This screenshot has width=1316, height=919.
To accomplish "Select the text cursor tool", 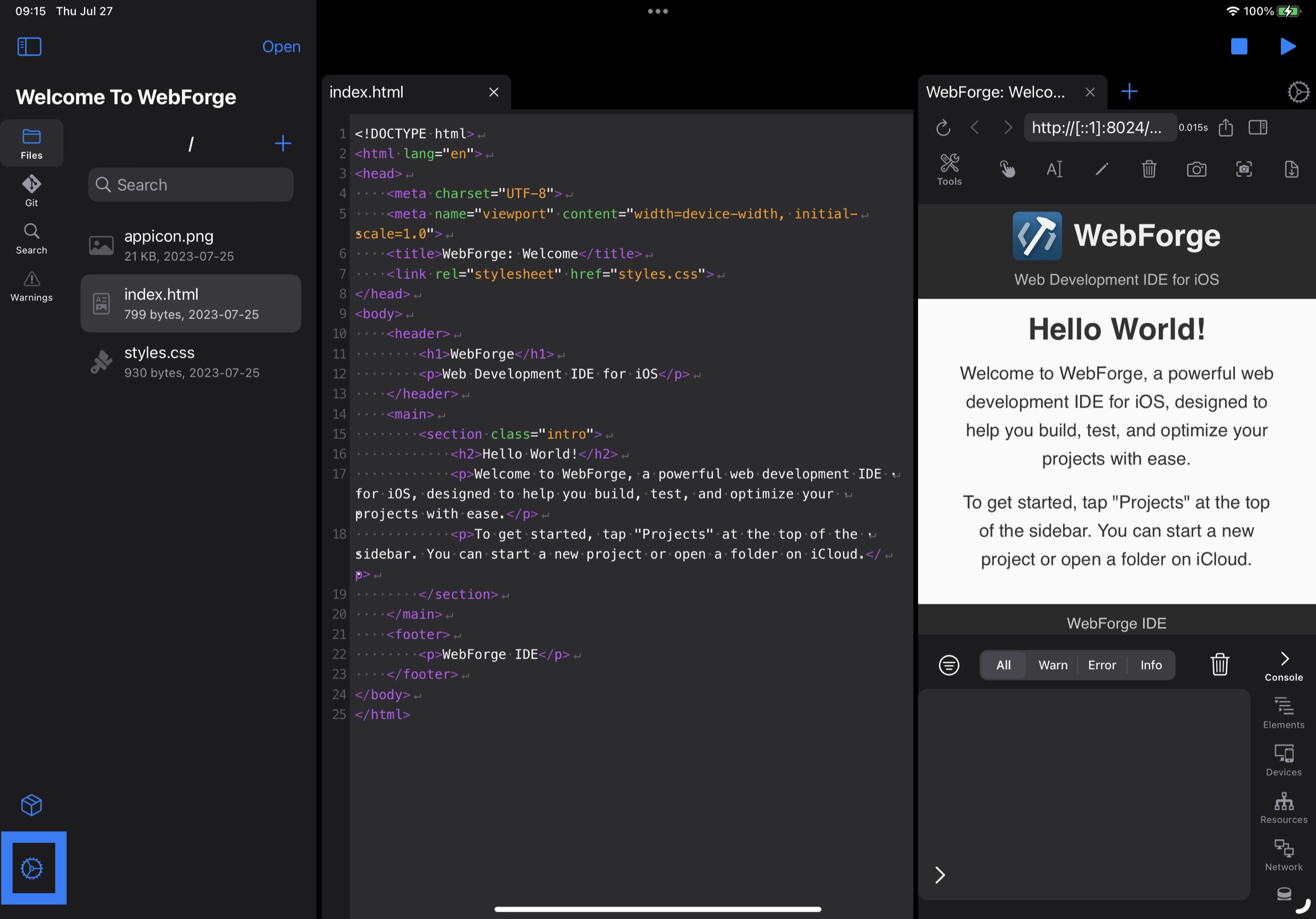I will coord(1055,169).
